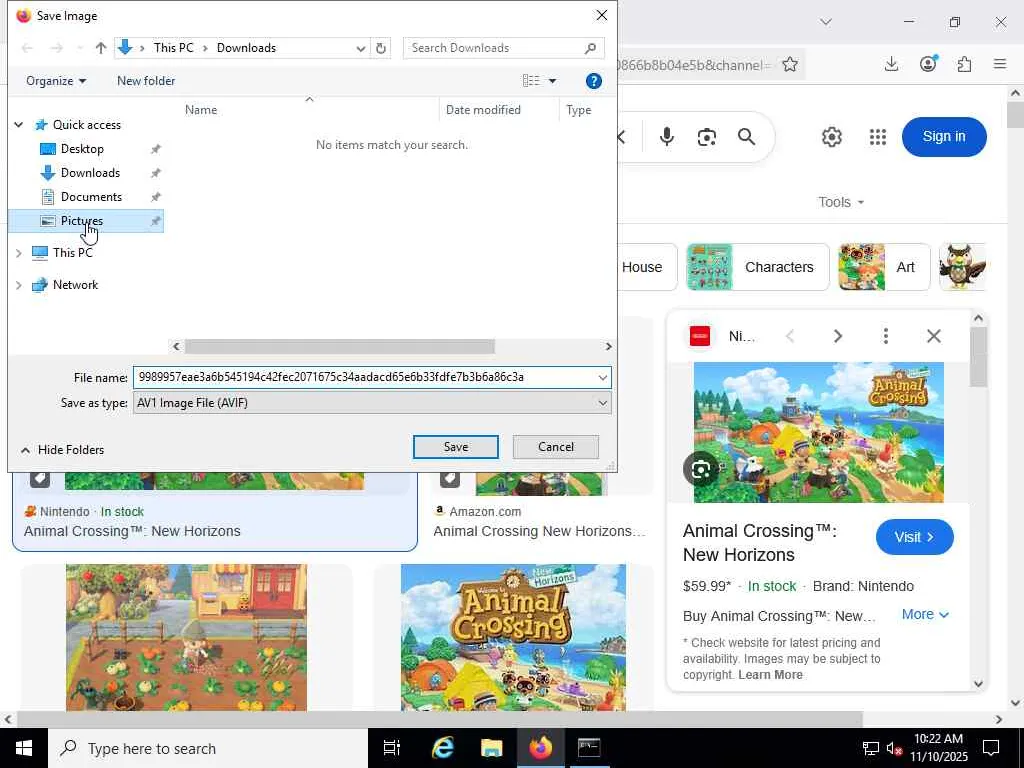Close the image preview panel
Screen dimensions: 1024x768
click(934, 336)
